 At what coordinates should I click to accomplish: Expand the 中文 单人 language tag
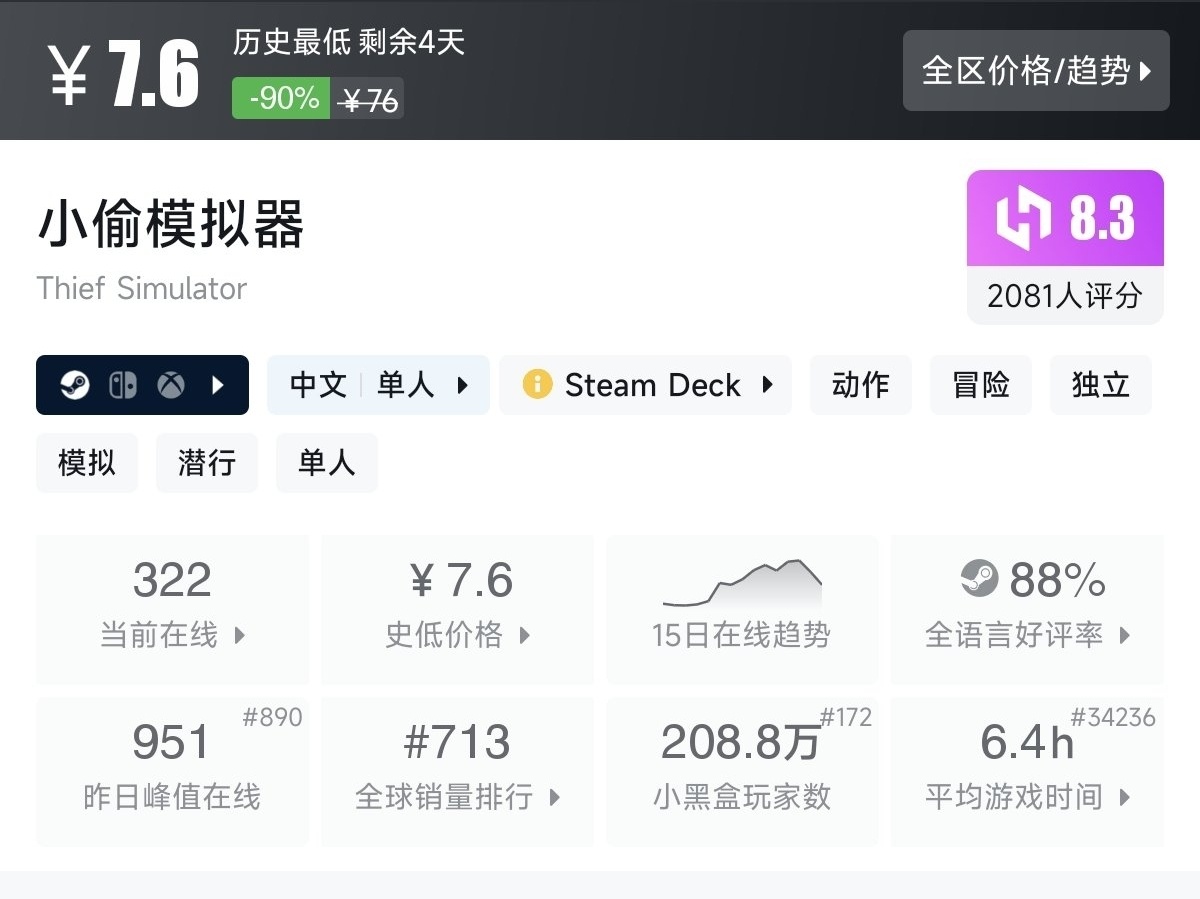pos(378,385)
